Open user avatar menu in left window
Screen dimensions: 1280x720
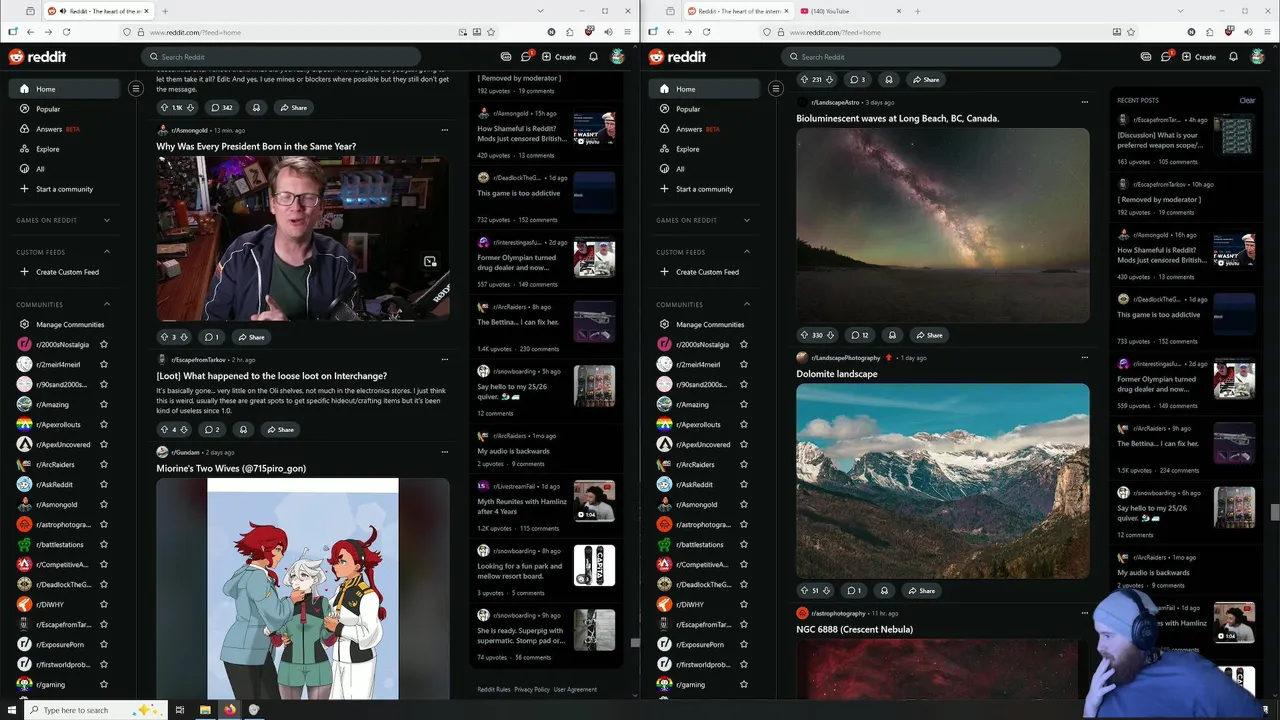[x=618, y=57]
